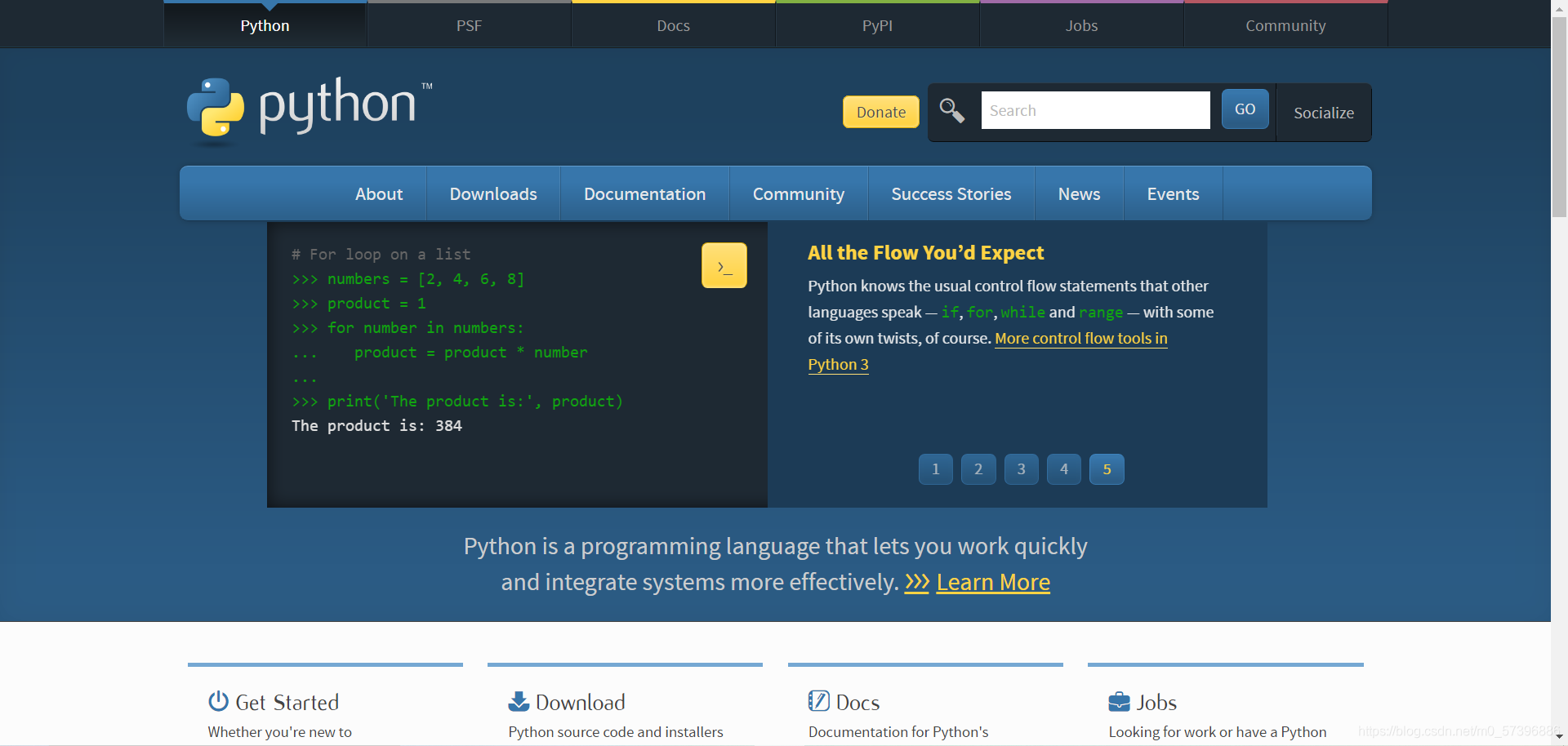Open the Jobs section heading link

tap(1156, 702)
